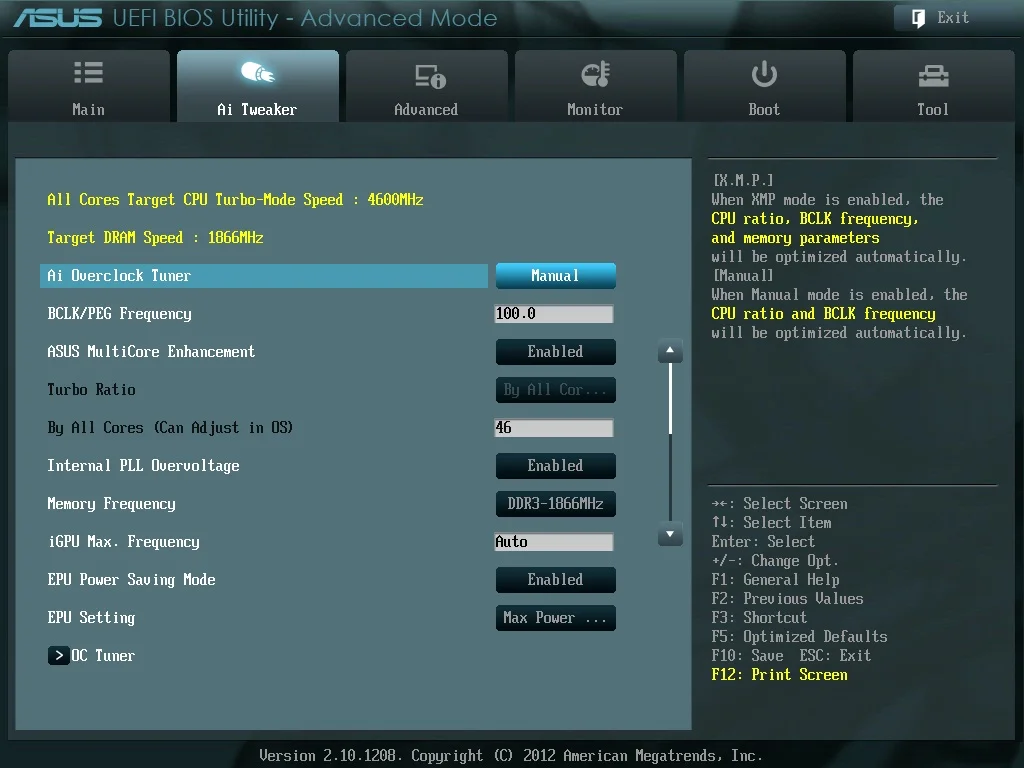Click the Exit text label

953,18
